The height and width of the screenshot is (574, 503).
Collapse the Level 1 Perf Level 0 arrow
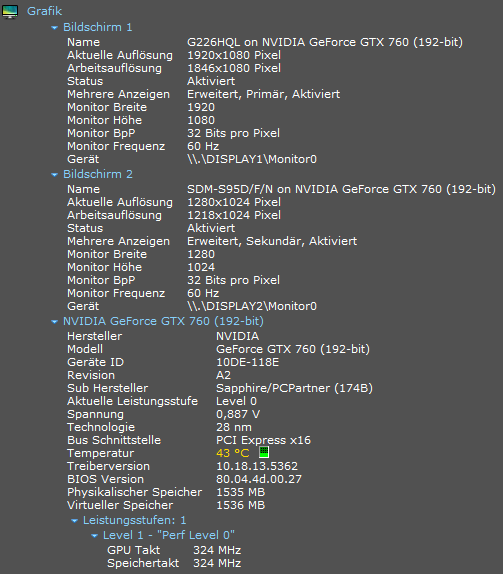coord(94,536)
